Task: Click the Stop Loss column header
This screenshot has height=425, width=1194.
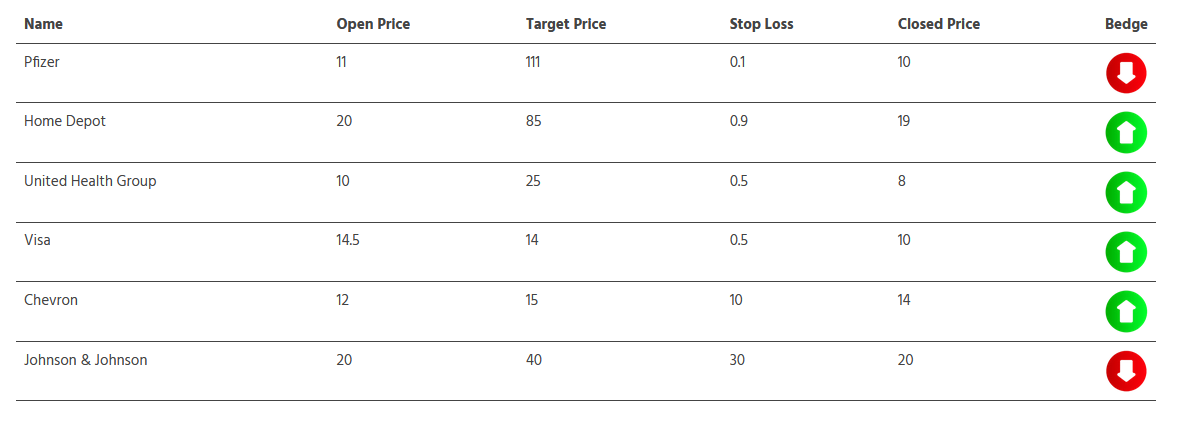Action: coord(761,24)
